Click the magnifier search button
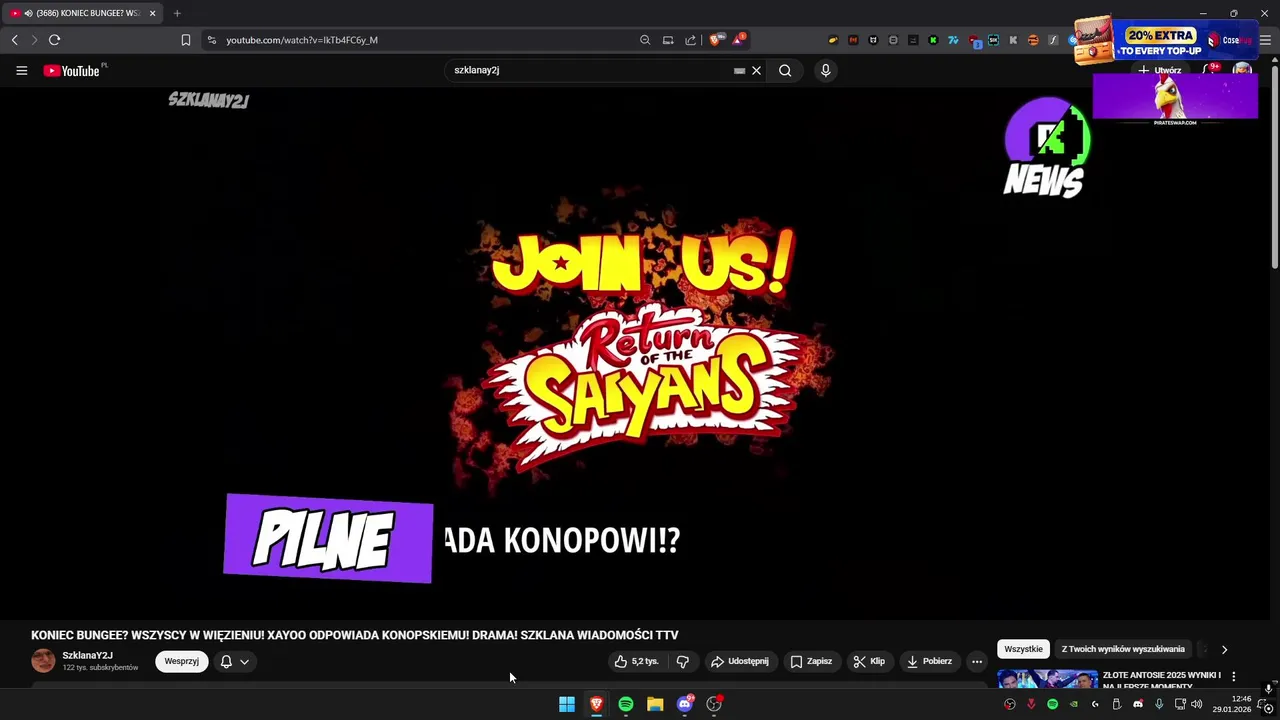Viewport: 1280px width, 720px height. pyautogui.click(x=785, y=71)
